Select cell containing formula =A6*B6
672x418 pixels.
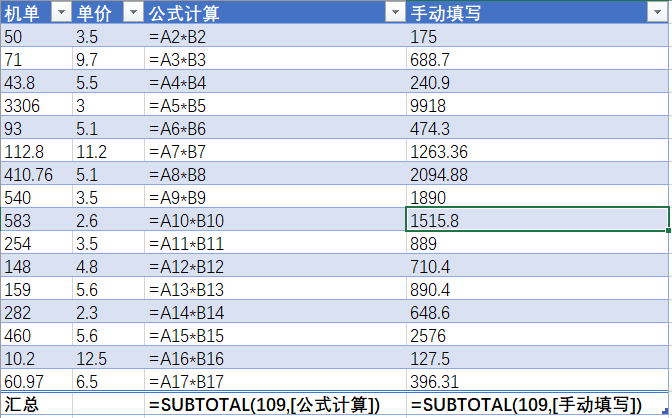point(276,128)
